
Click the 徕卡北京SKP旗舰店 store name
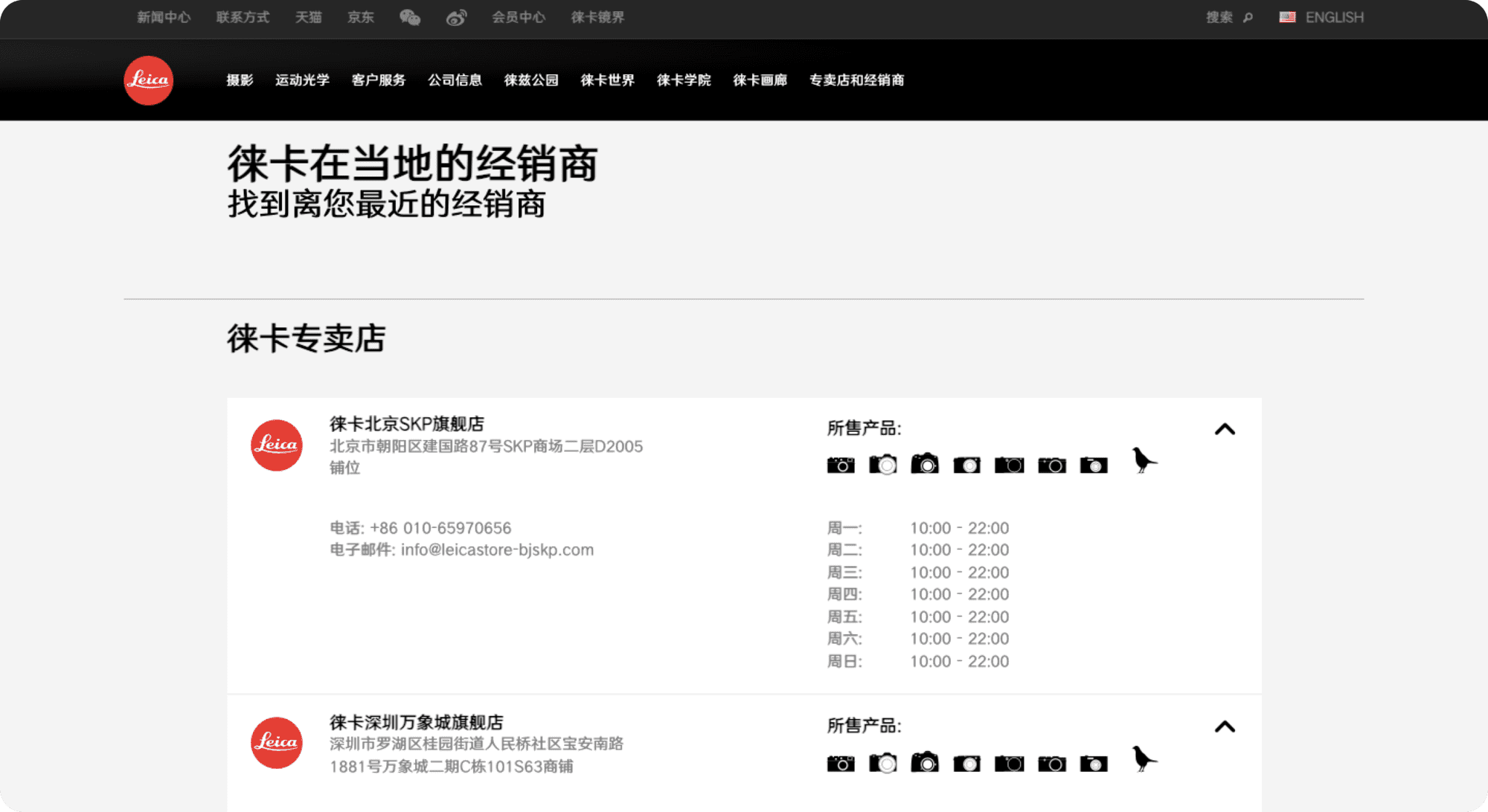point(407,424)
